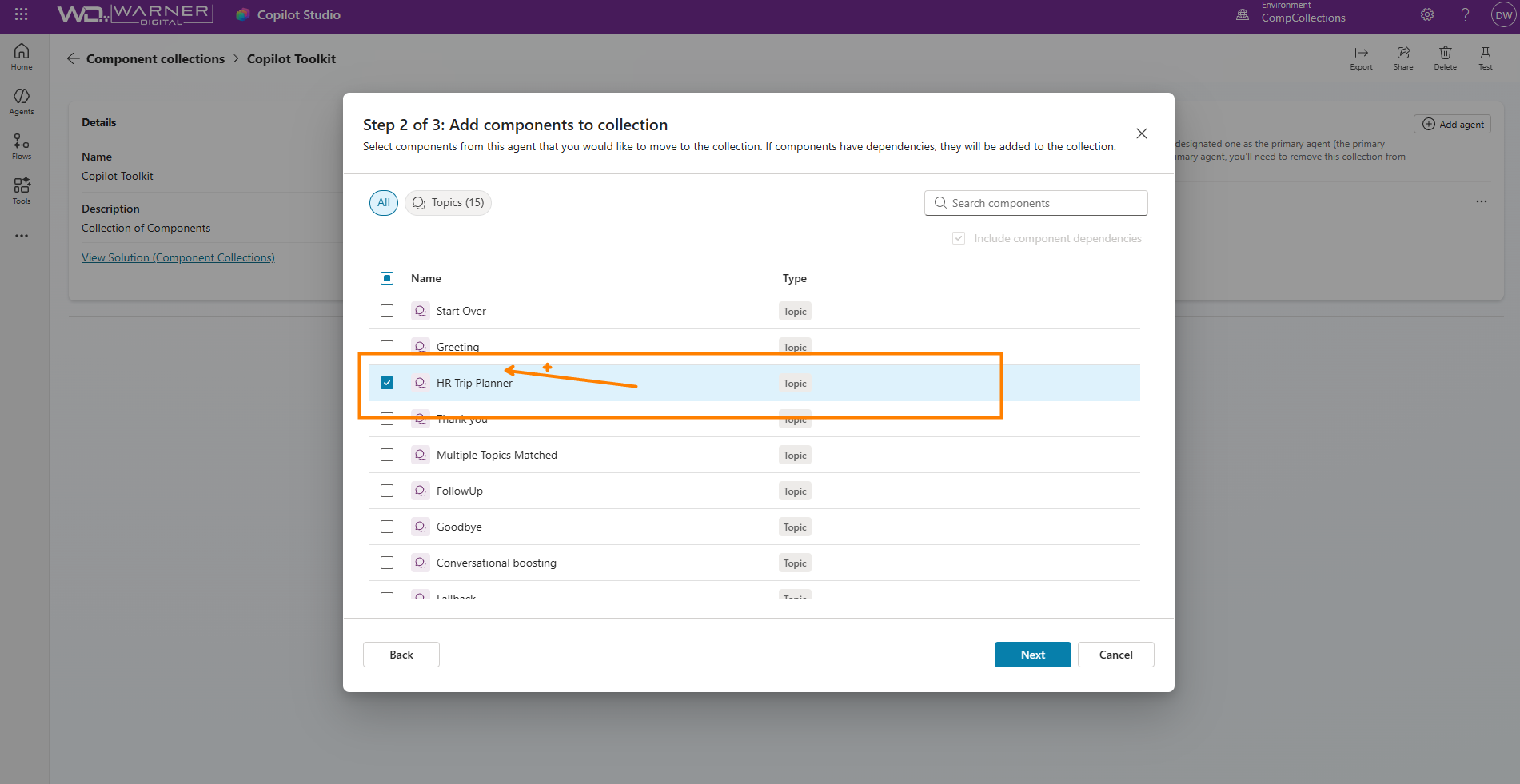This screenshot has height=784, width=1520.
Task: Click the Delete trash icon
Action: point(1445,57)
